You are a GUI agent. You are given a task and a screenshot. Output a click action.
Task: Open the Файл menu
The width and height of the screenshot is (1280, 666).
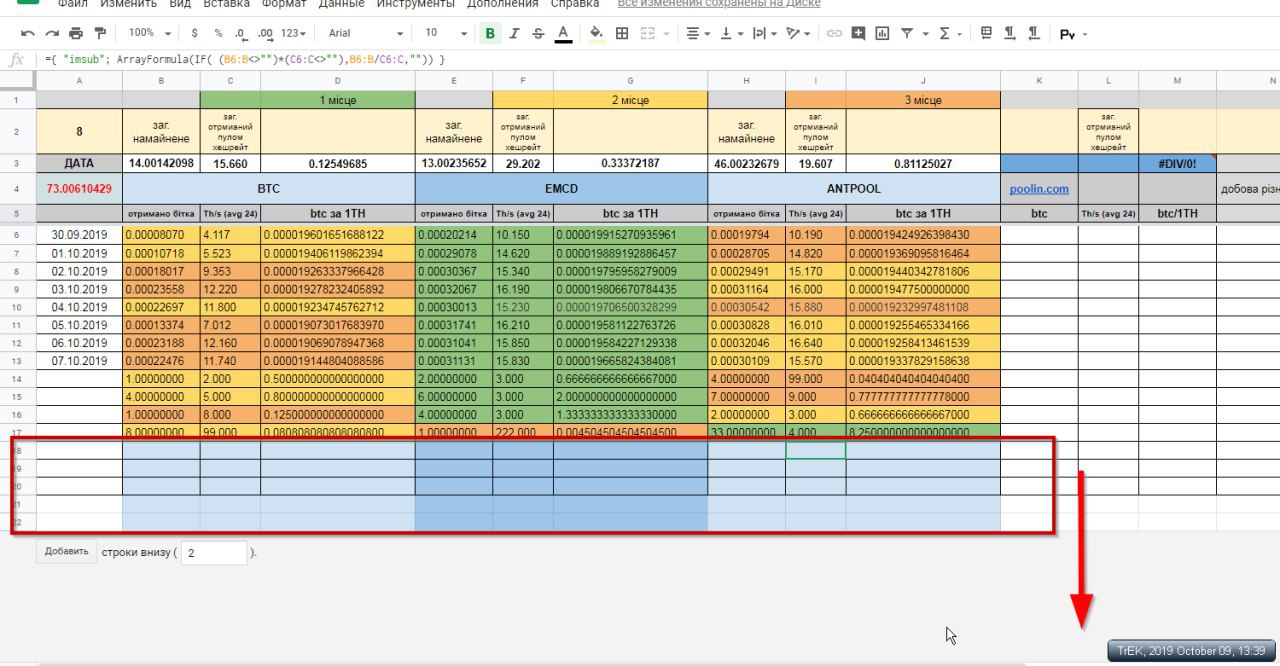coord(72,5)
